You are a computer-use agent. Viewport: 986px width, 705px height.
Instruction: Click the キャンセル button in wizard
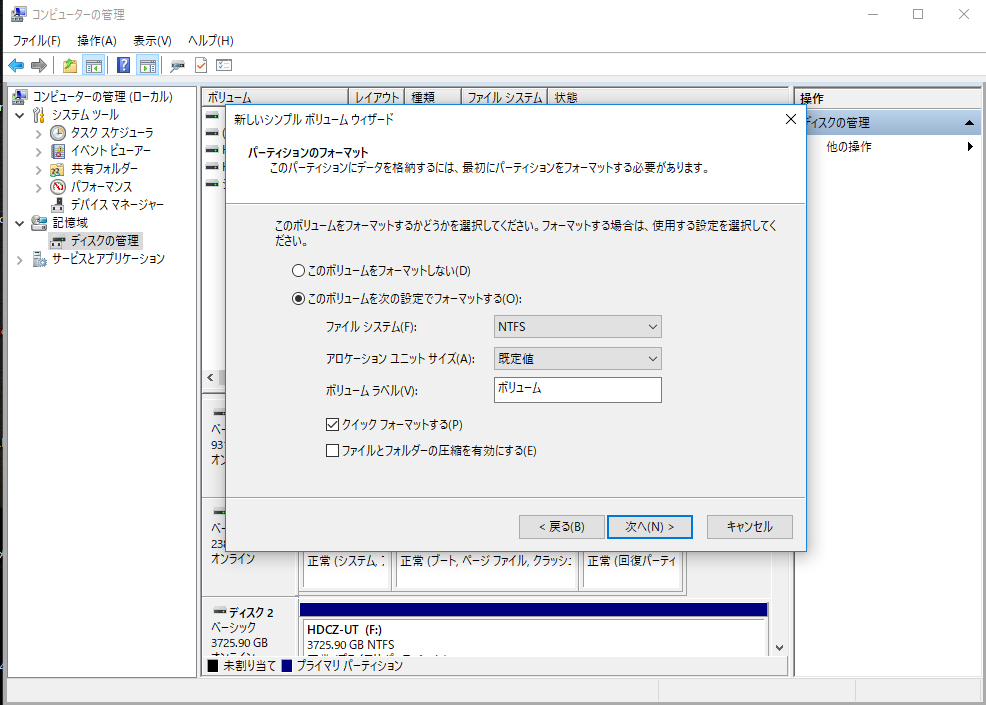coord(749,526)
